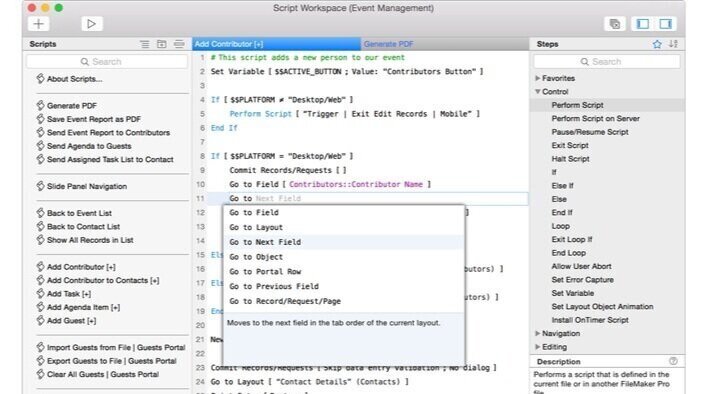The height and width of the screenshot is (394, 702).
Task: Click the plus new script button
Action: click(39, 24)
